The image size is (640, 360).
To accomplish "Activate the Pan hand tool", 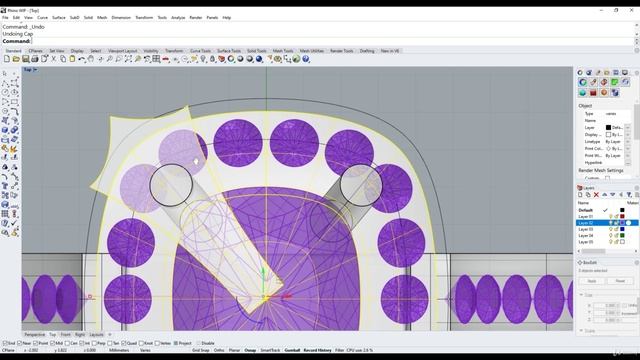I will click(x=91, y=59).
